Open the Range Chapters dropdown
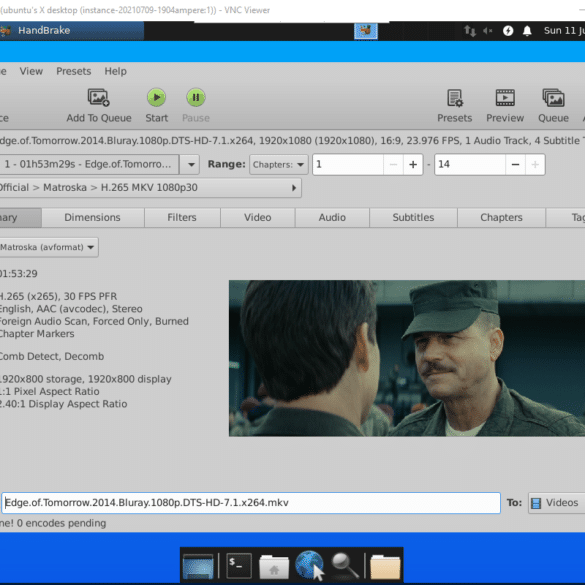 point(279,165)
